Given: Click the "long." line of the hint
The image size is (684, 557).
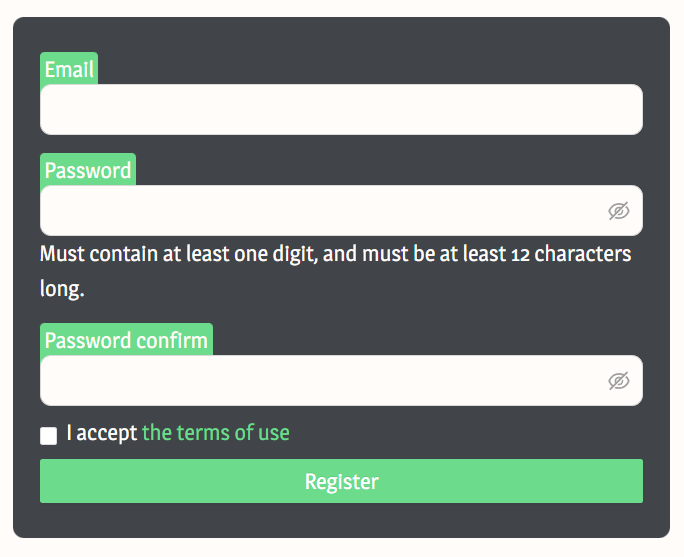Looking at the screenshot, I should point(62,290).
